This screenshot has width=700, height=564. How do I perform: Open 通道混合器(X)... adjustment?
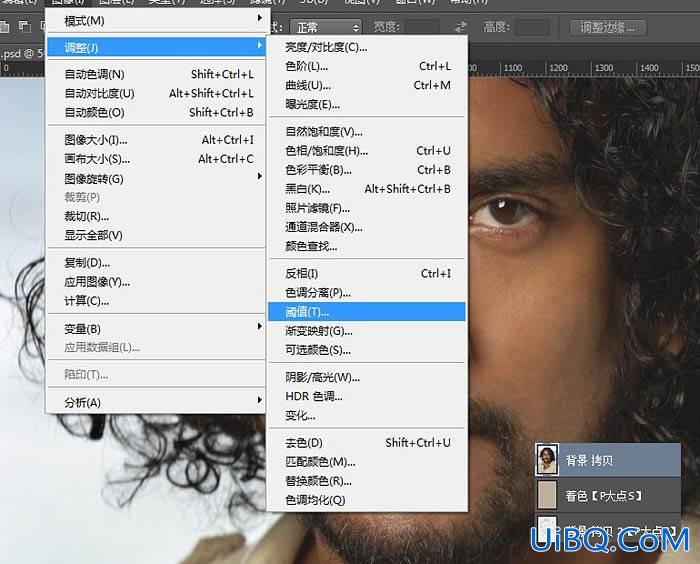click(367, 227)
